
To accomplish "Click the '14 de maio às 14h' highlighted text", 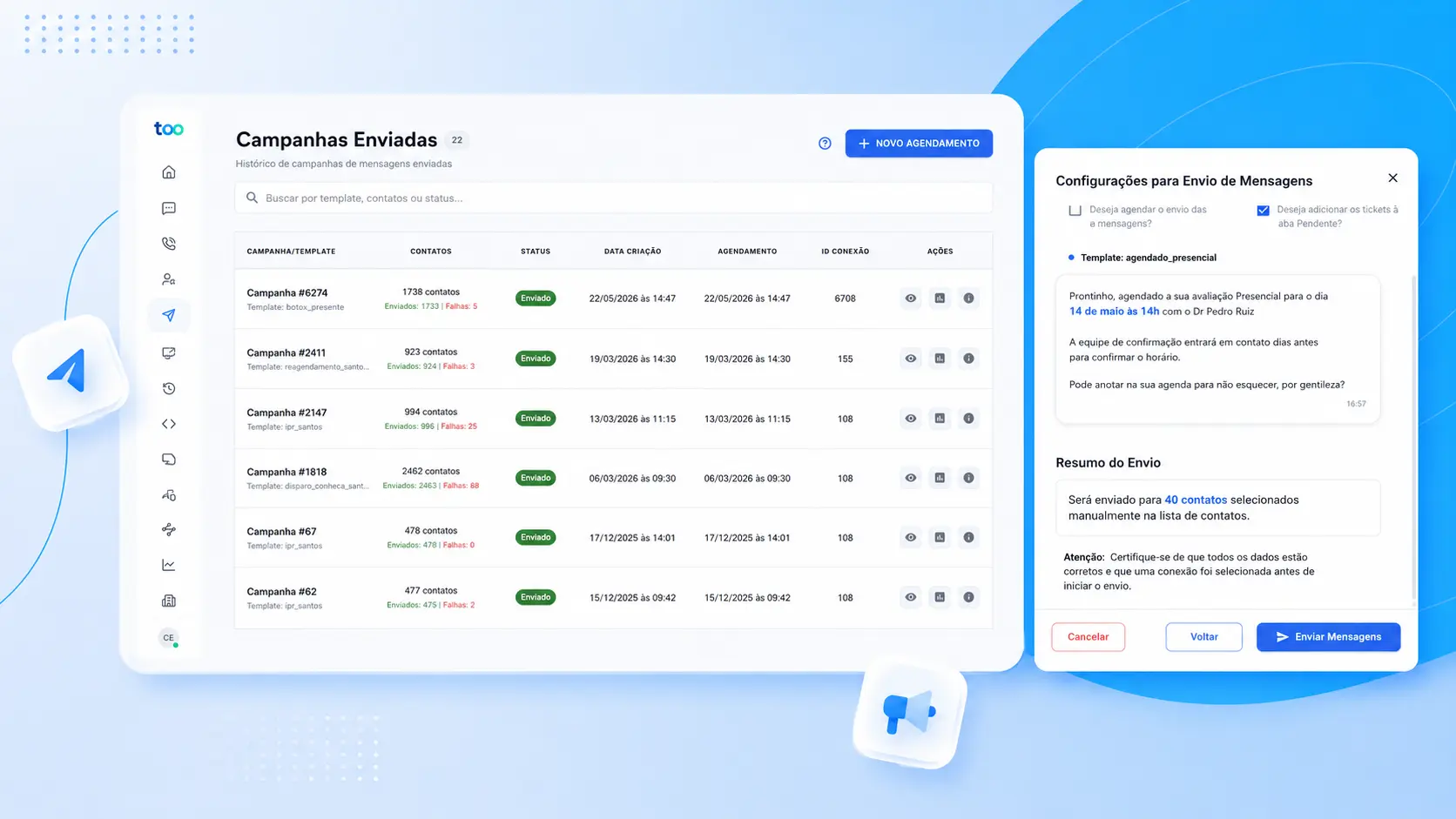I will click(x=1114, y=312).
